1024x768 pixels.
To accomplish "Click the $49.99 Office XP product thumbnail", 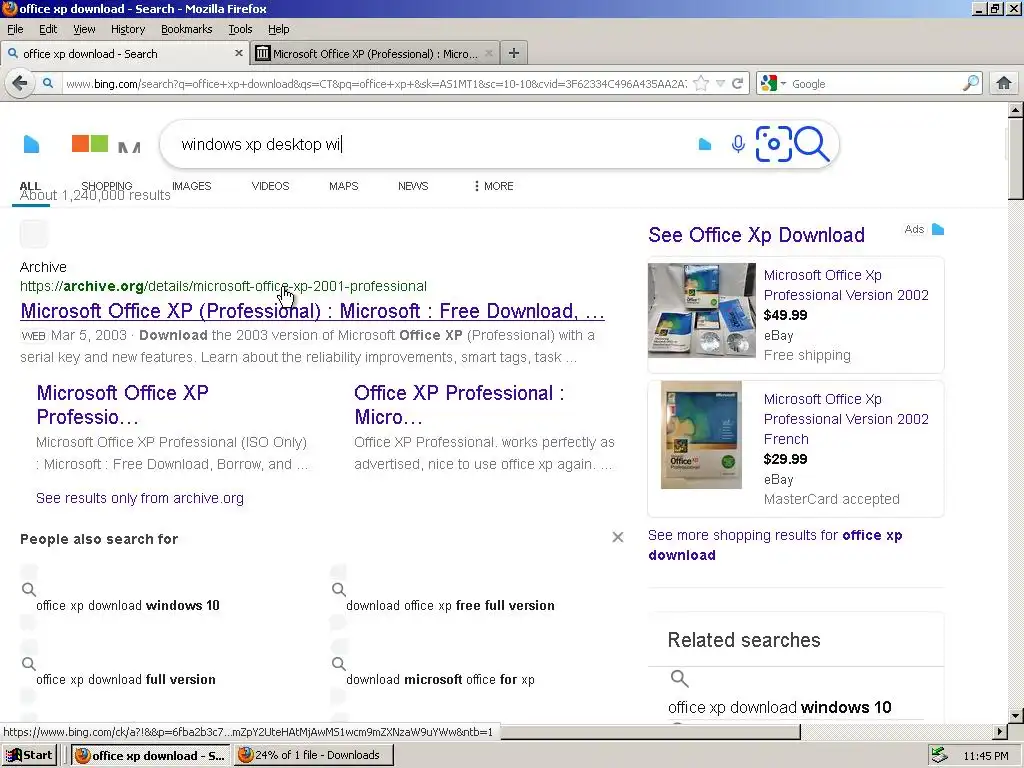I will point(701,310).
